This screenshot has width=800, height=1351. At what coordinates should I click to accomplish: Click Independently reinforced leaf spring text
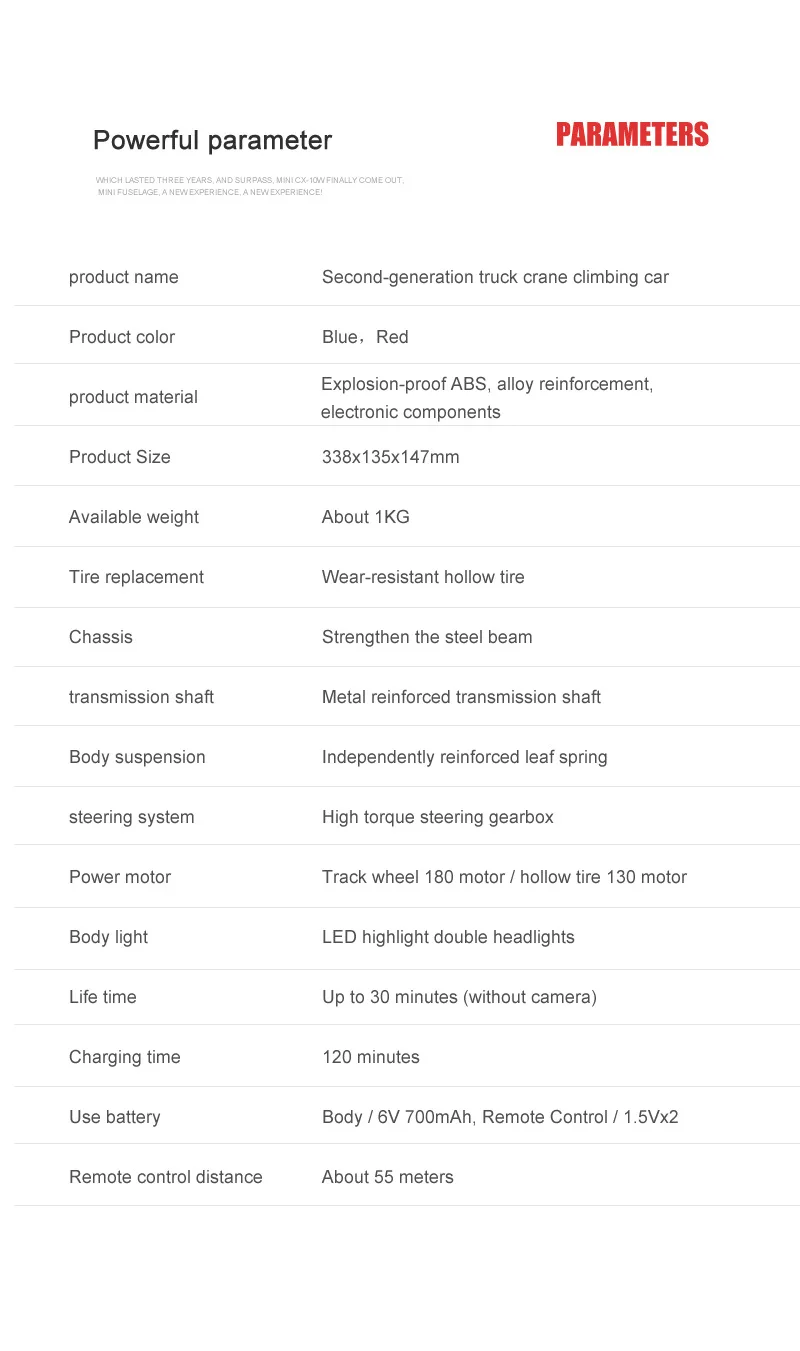(x=465, y=758)
